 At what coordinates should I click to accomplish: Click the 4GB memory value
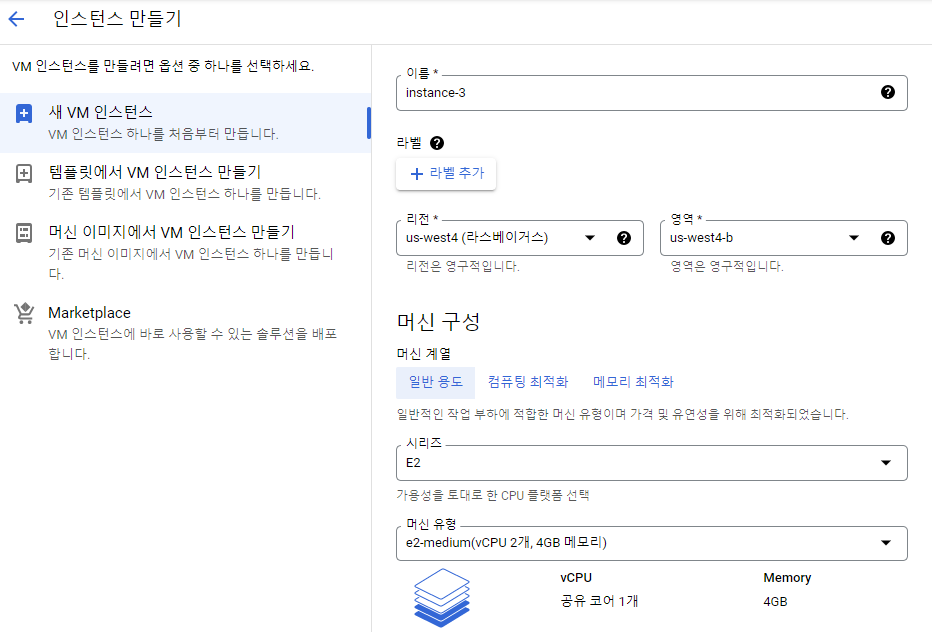pos(775,602)
